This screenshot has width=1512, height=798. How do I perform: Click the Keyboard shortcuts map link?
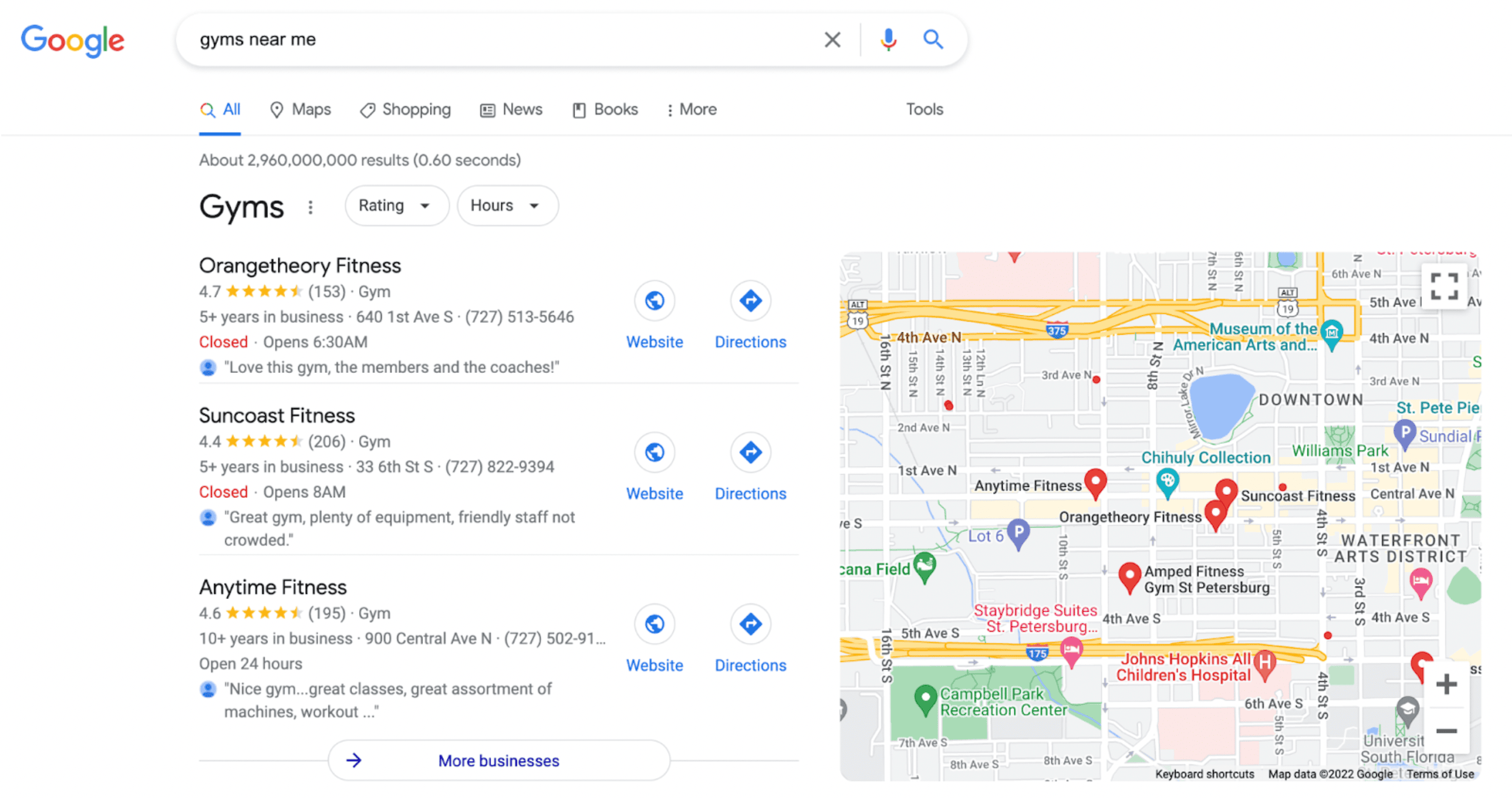1204,774
